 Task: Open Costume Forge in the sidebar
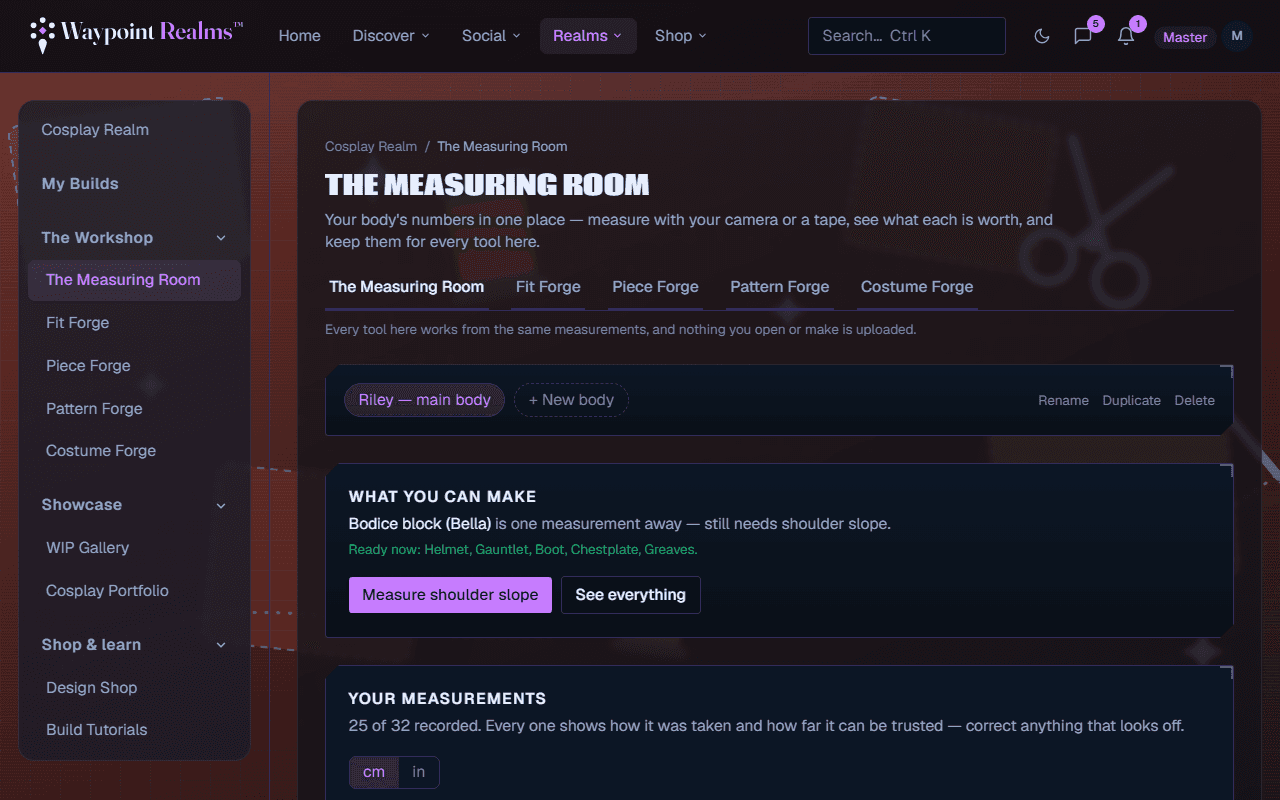pyautogui.click(x=135, y=451)
